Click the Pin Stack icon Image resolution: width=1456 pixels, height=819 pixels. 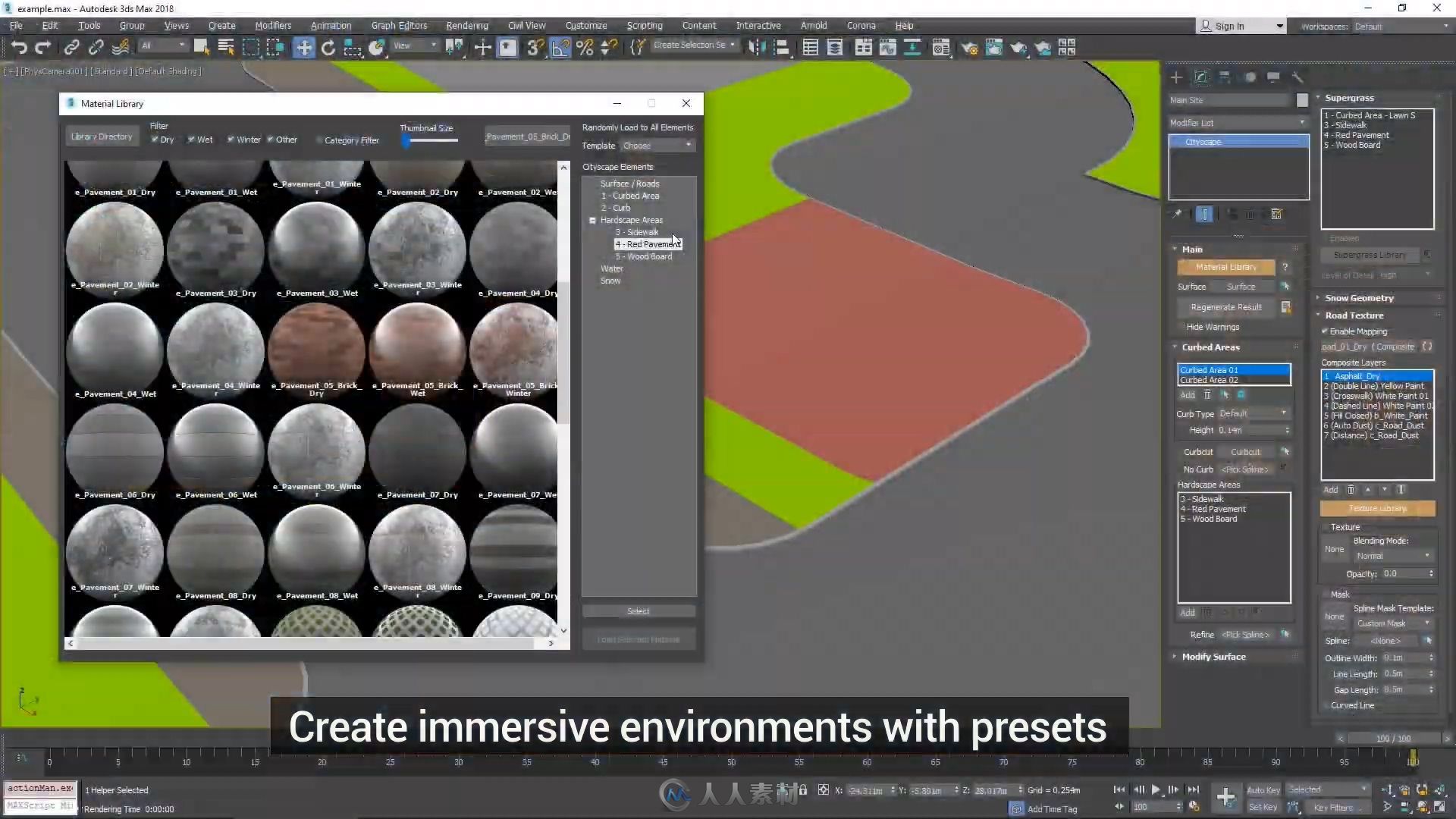coord(1177,215)
